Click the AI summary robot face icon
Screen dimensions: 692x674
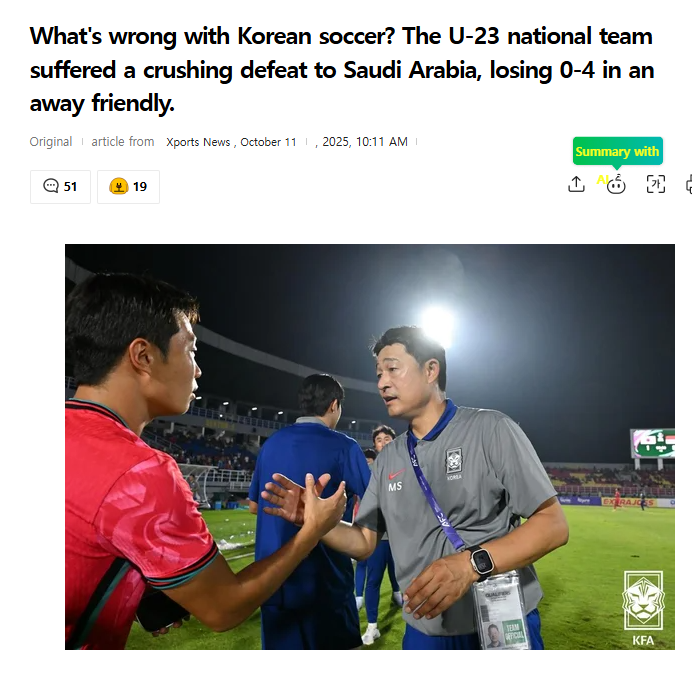click(x=616, y=185)
